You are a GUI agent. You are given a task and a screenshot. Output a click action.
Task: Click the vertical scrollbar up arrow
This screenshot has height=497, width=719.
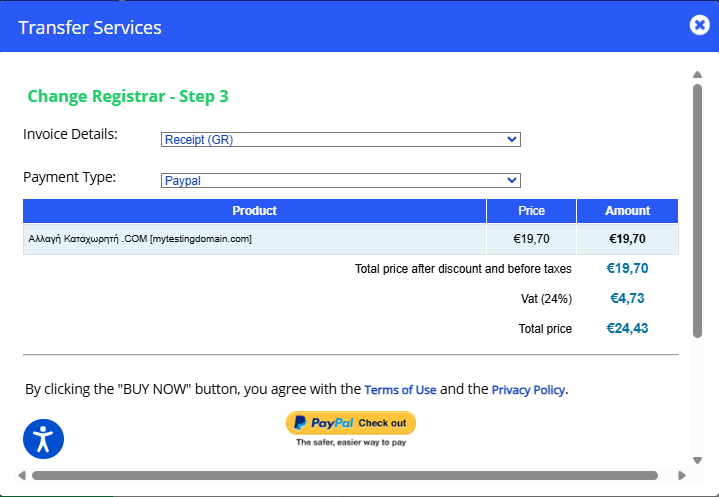[697, 74]
